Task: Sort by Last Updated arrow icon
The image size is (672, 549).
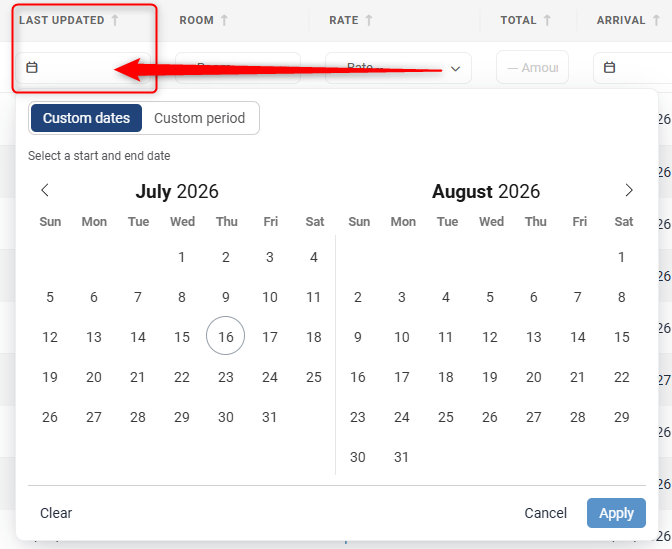Action: tap(115, 20)
